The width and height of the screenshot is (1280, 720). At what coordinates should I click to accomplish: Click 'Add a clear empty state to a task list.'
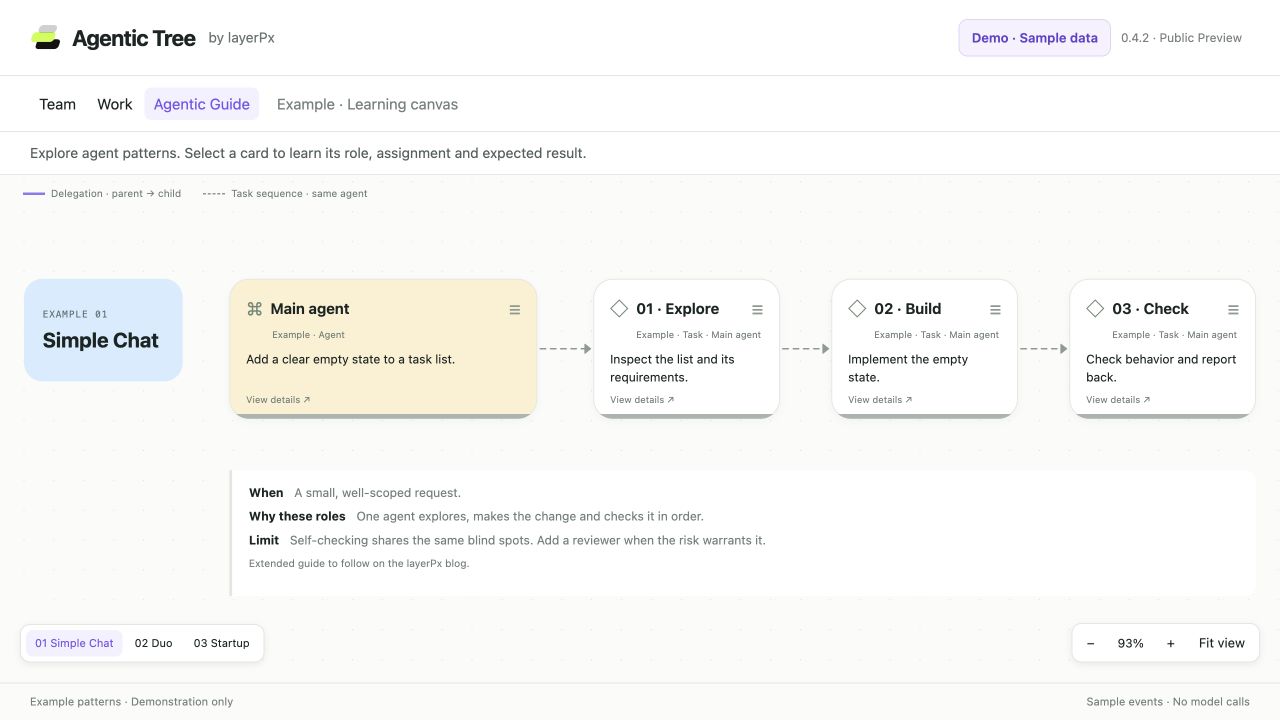(x=350, y=359)
